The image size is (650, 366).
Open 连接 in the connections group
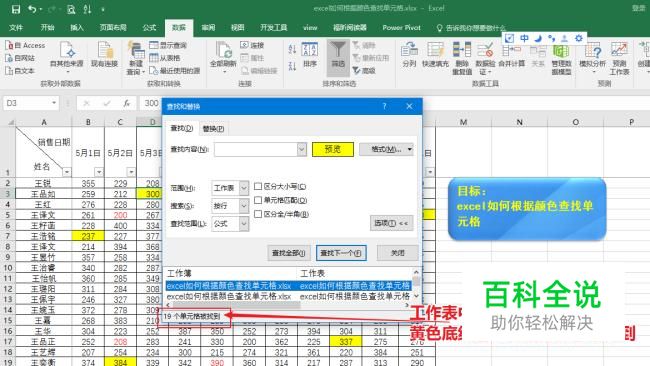coord(252,45)
